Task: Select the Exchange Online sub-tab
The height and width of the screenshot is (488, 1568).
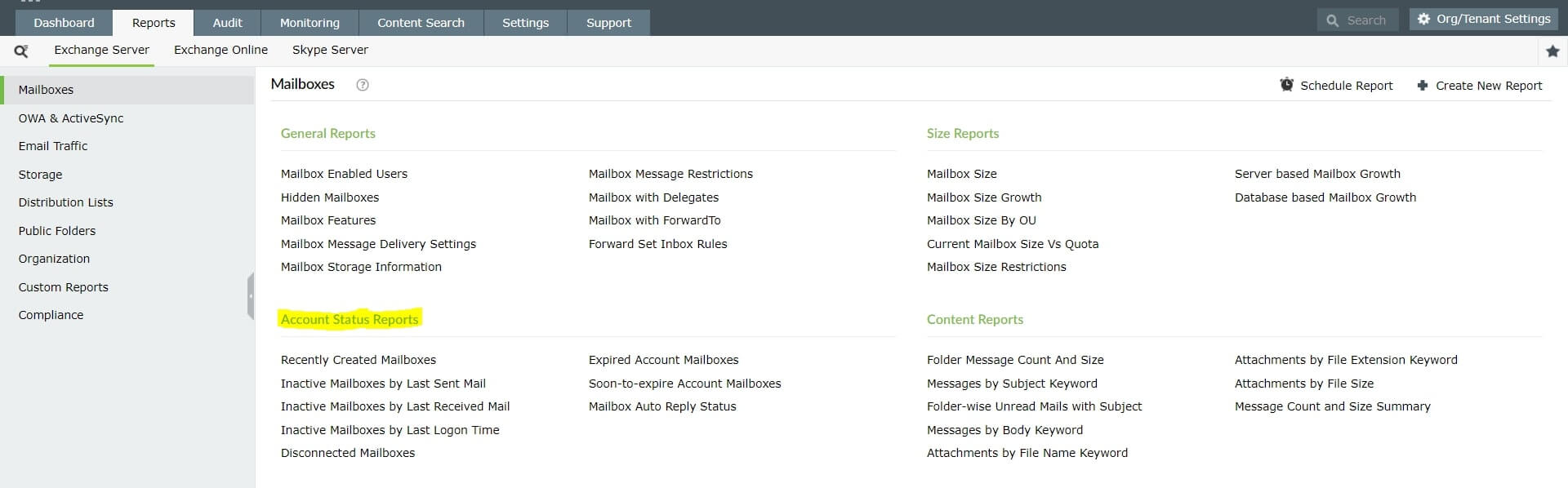Action: tap(220, 50)
